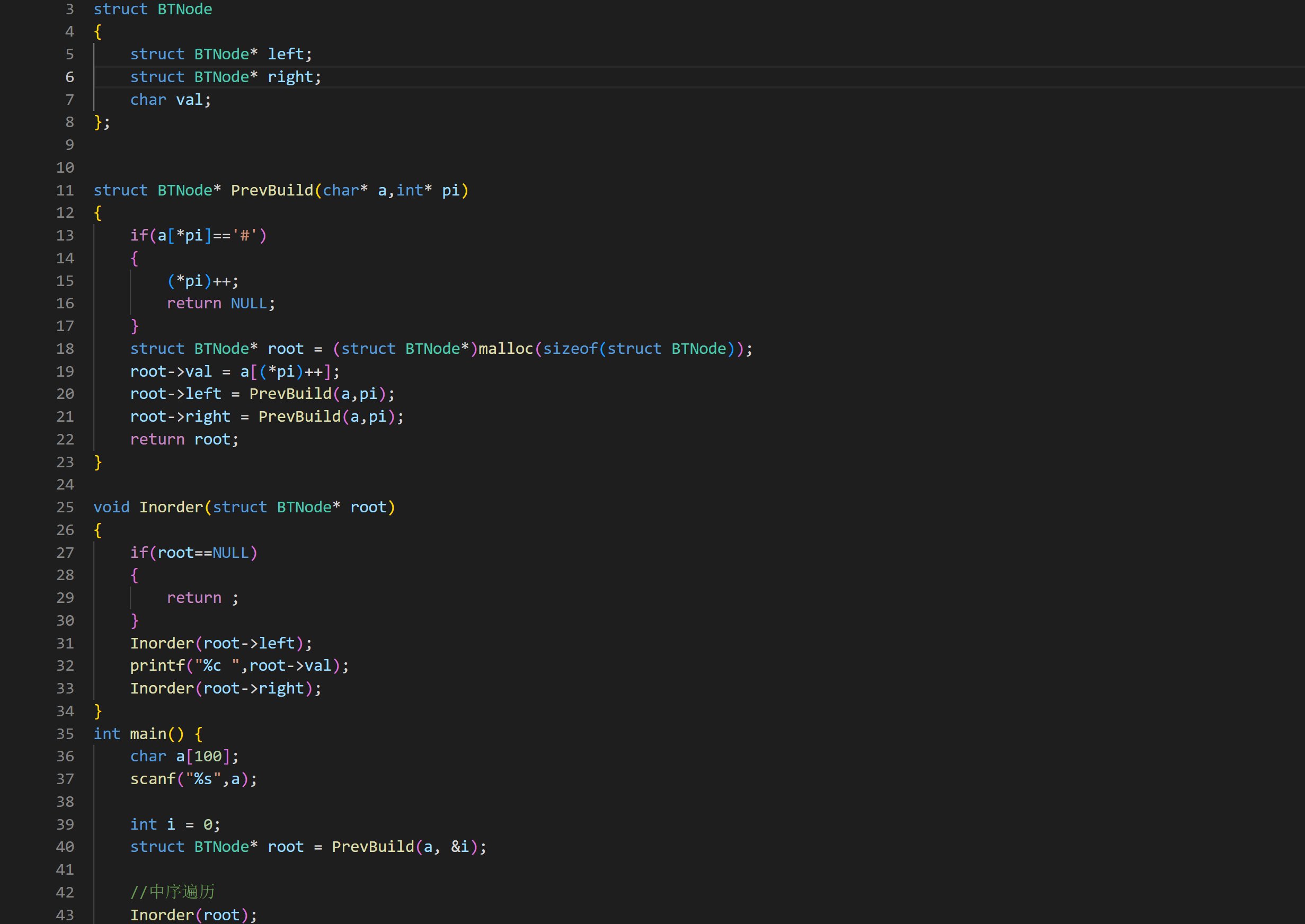The height and width of the screenshot is (924, 1305).
Task: Place cursor on PrevBuild function definition name
Action: pyautogui.click(x=271, y=190)
